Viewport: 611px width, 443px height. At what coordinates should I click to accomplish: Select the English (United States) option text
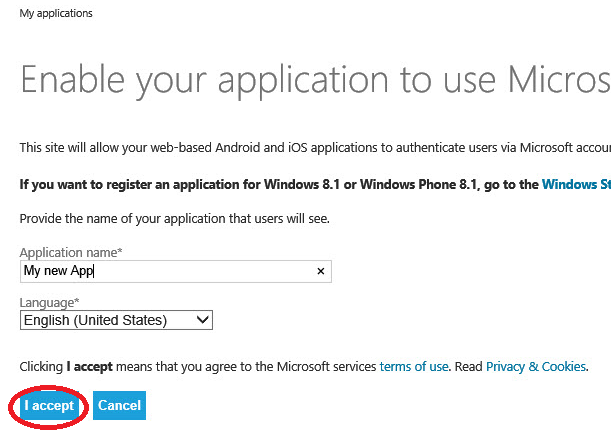(95, 320)
